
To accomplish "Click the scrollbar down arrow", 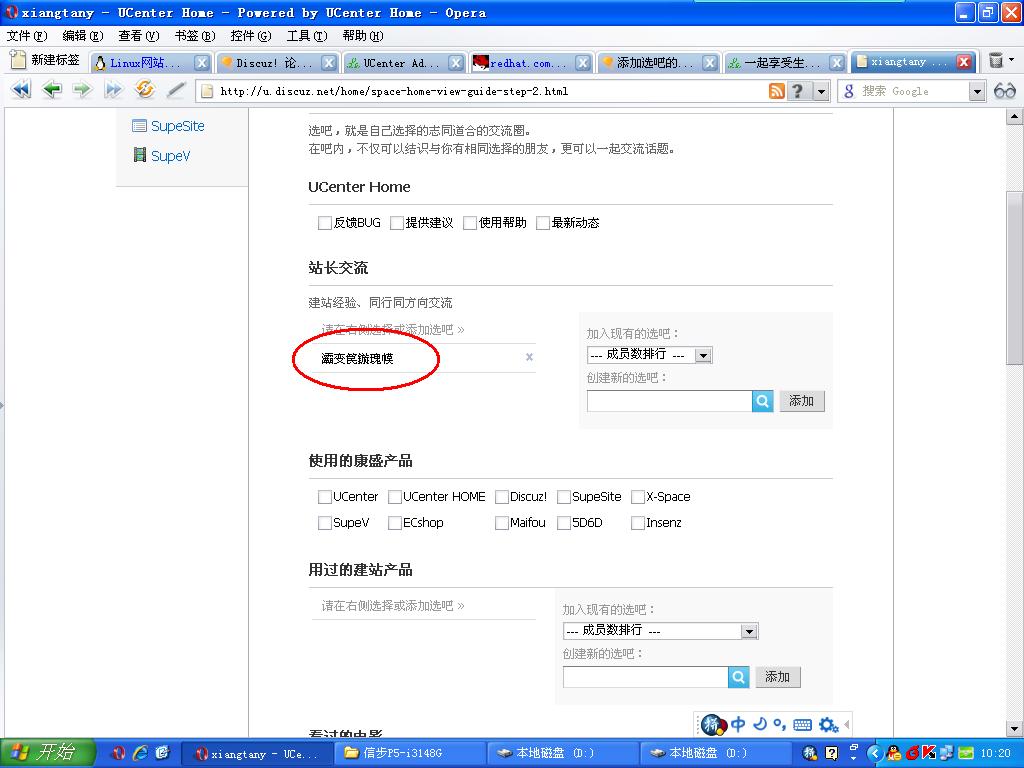I will pos(1014,728).
